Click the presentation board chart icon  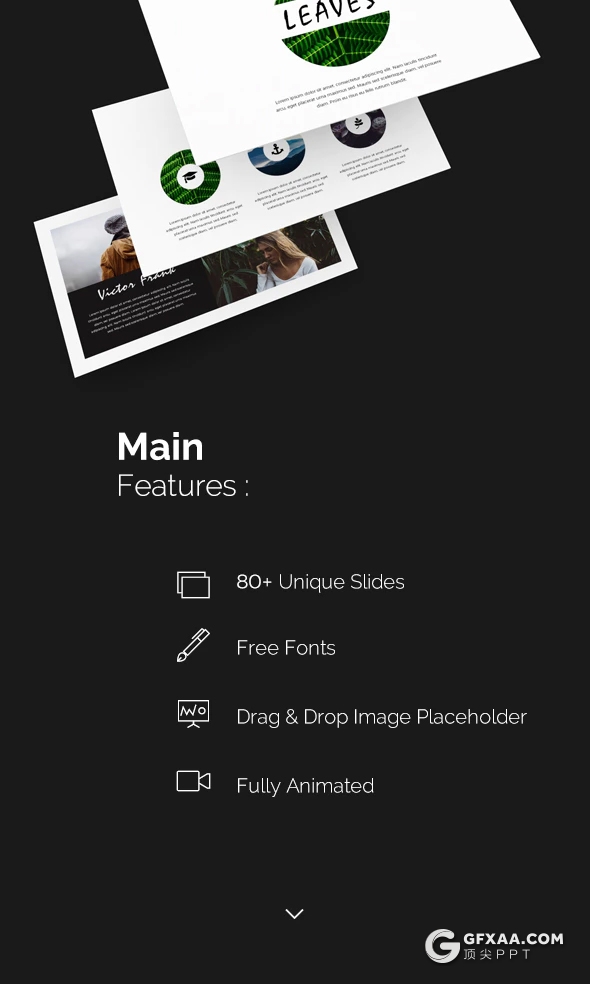193,714
